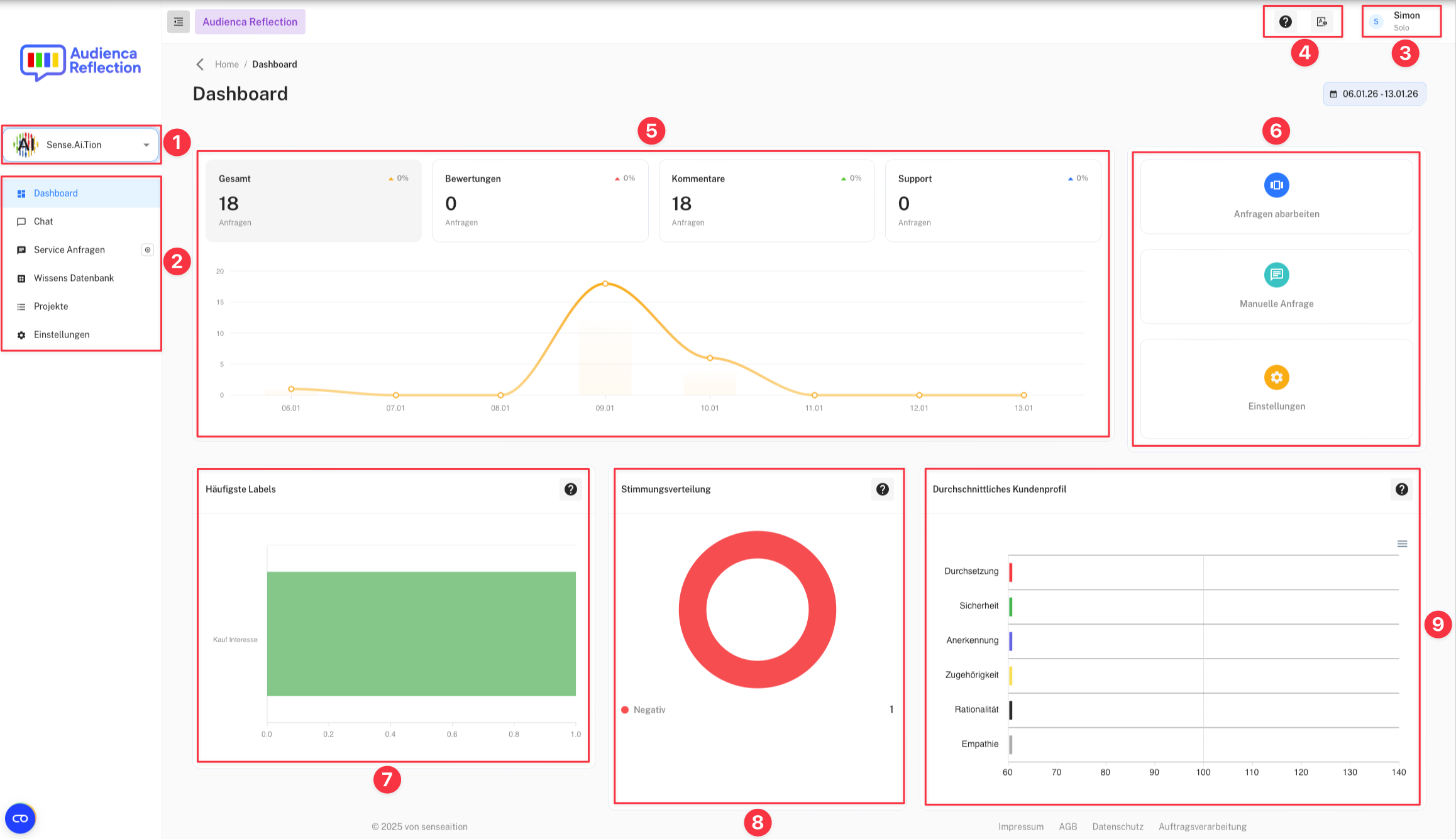The image size is (1456, 839).
Task: Open the export menu on Kundenprofil chart
Action: point(1401,543)
